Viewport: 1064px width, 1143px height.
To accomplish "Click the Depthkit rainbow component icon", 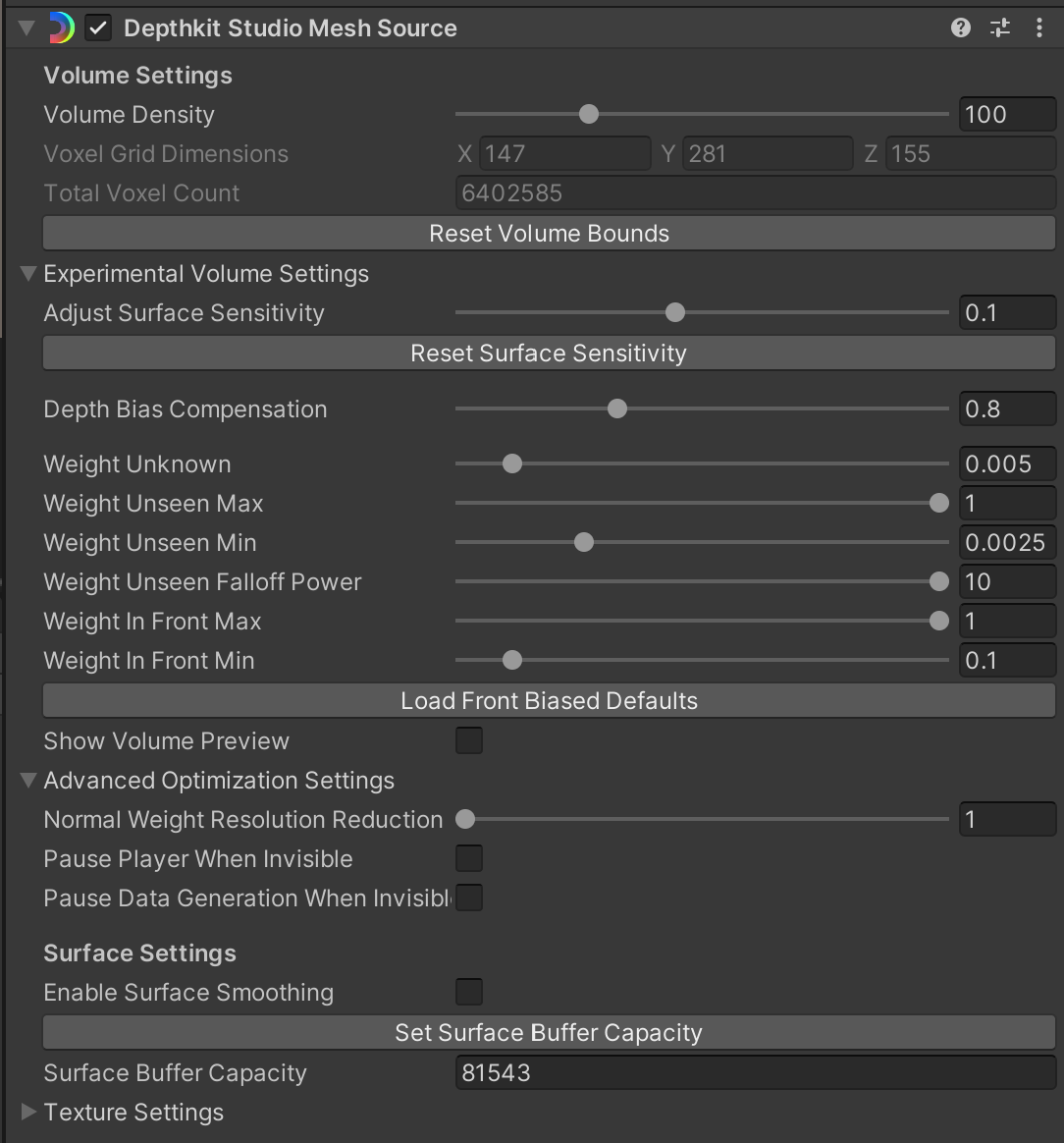I will pyautogui.click(x=61, y=27).
